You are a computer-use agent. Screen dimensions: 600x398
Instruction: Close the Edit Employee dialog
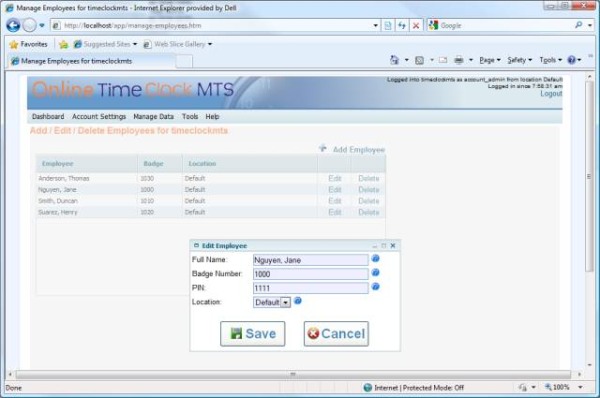393,246
